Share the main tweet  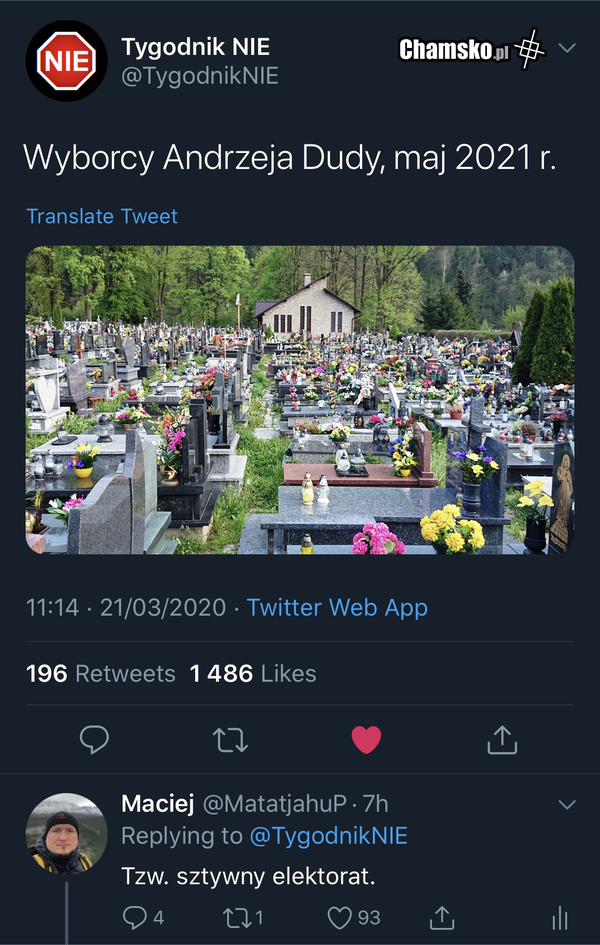(501, 739)
